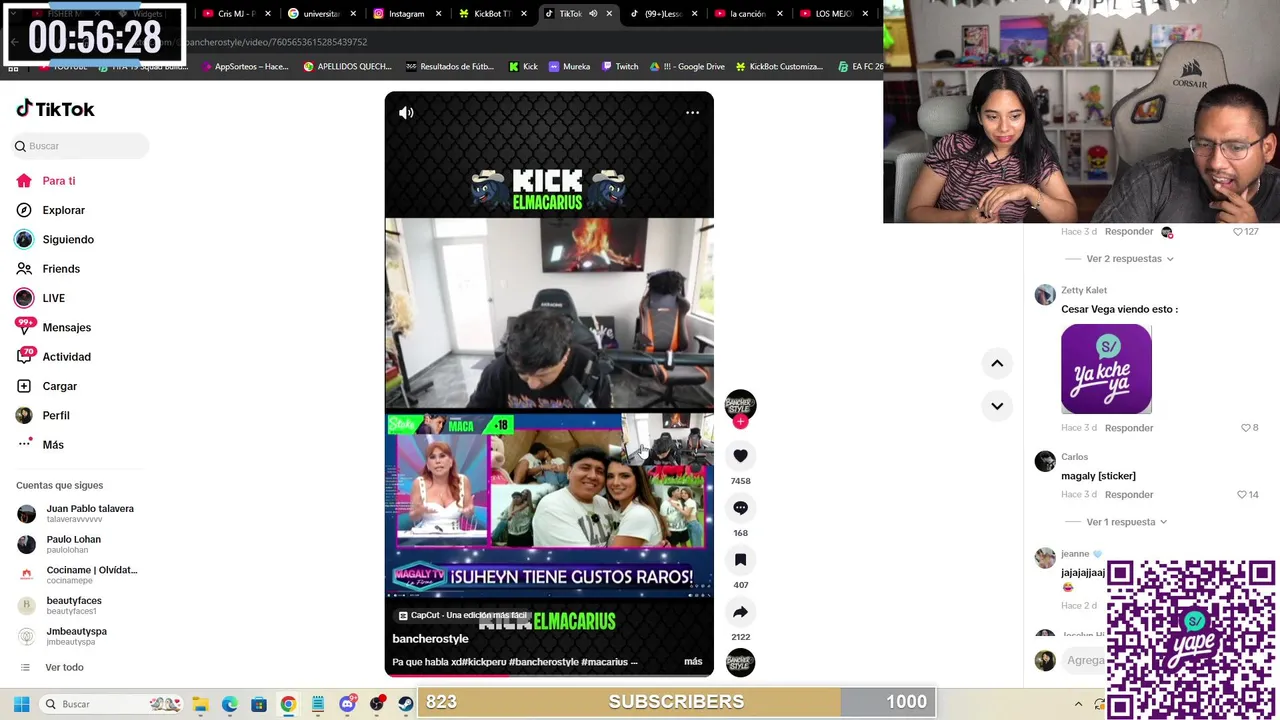1280x720 pixels.
Task: Bookmark the video with the save icon
Action: coord(740,560)
